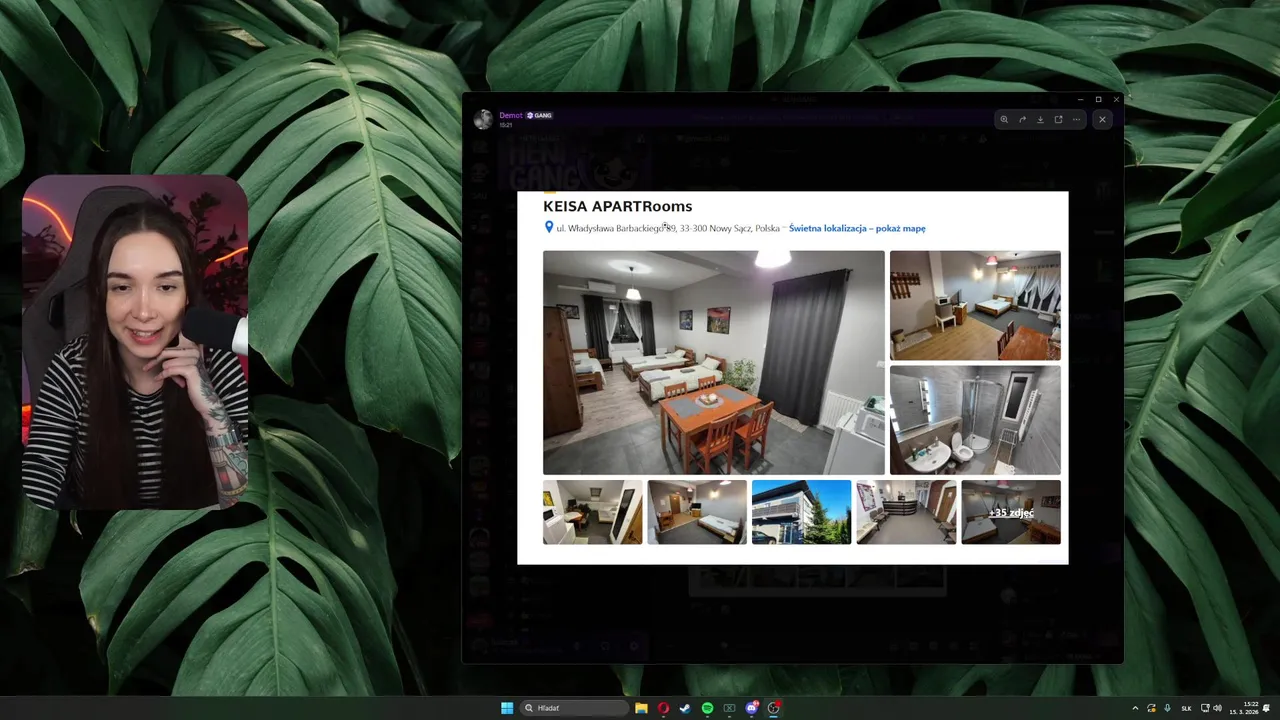
Task: Open the Opera browser taskbar icon
Action: click(663, 708)
